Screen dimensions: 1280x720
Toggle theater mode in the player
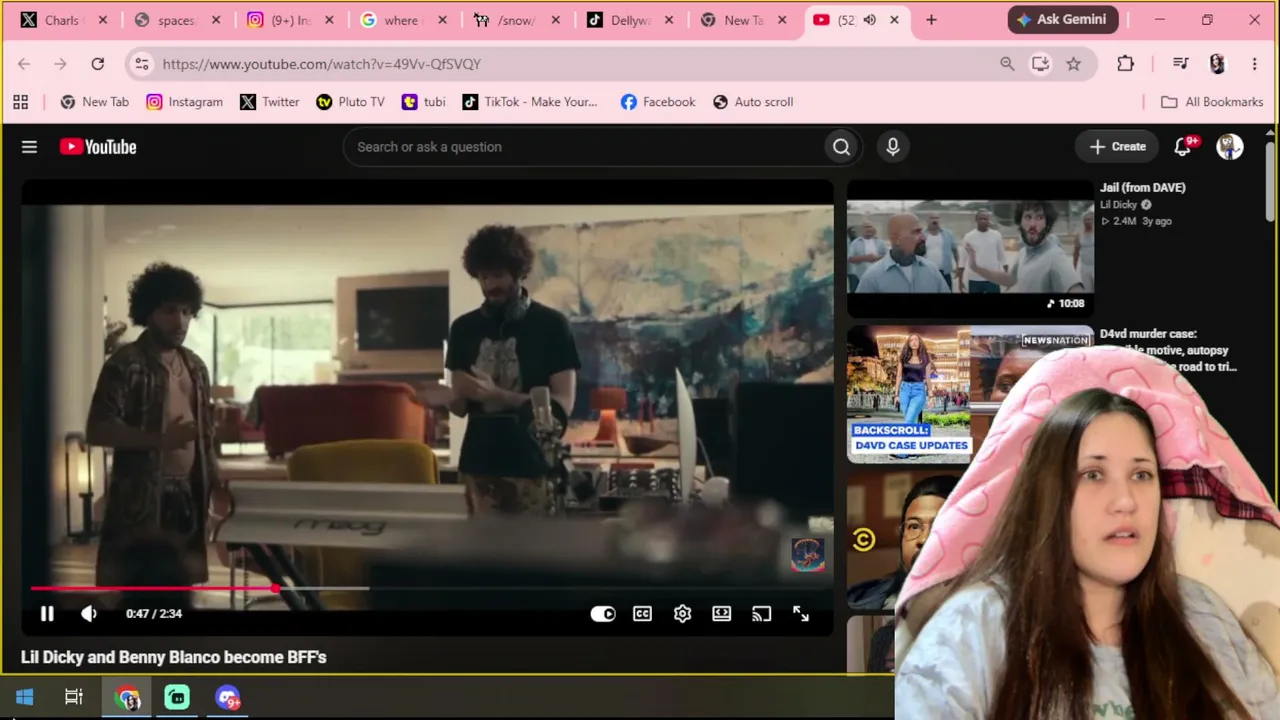point(722,614)
